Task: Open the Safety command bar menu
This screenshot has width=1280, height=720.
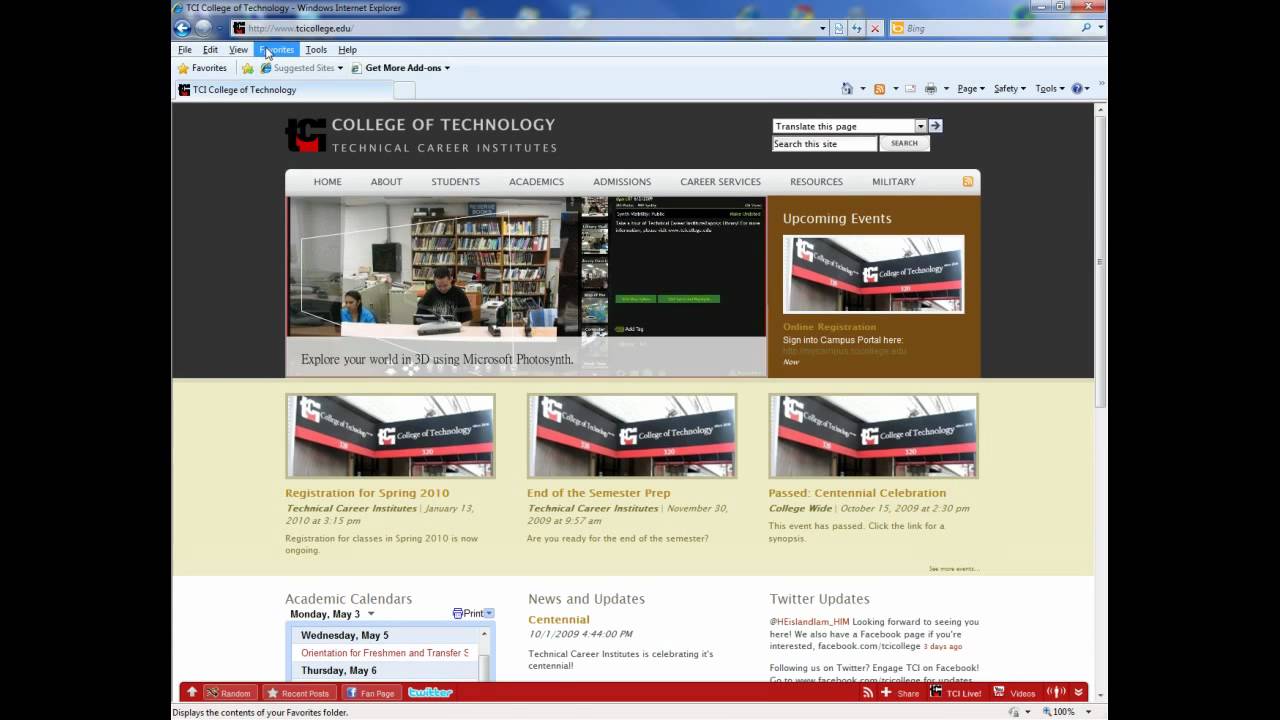Action: [x=1009, y=89]
